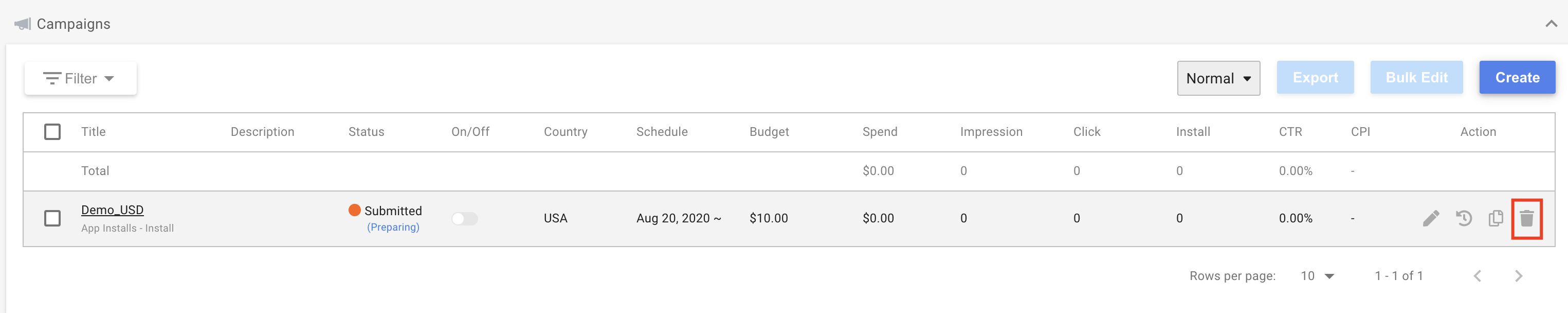Click the Export button
The width and height of the screenshot is (1568, 313).
[1315, 77]
